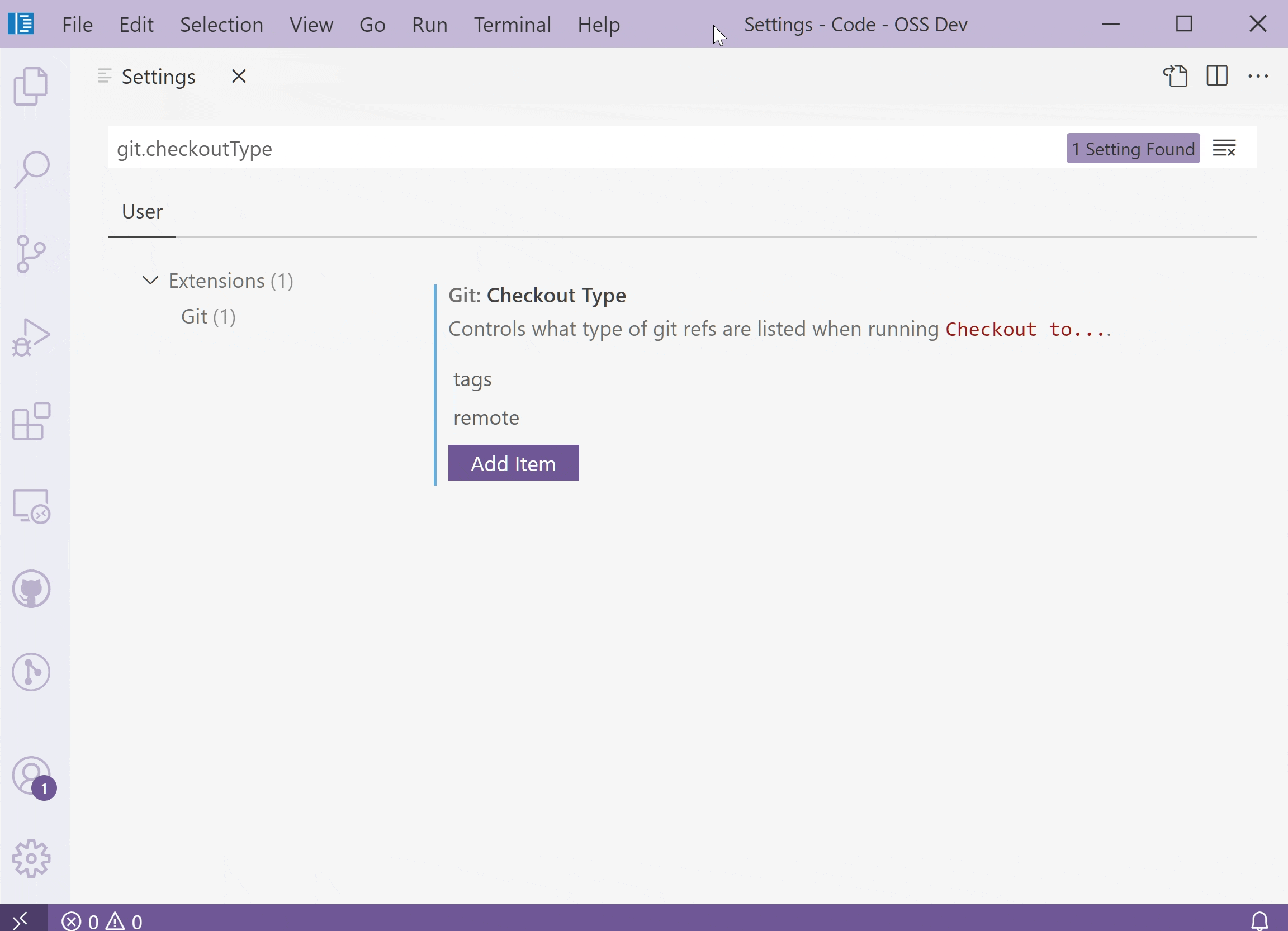
Task: Click the Add Item button
Action: 513,463
